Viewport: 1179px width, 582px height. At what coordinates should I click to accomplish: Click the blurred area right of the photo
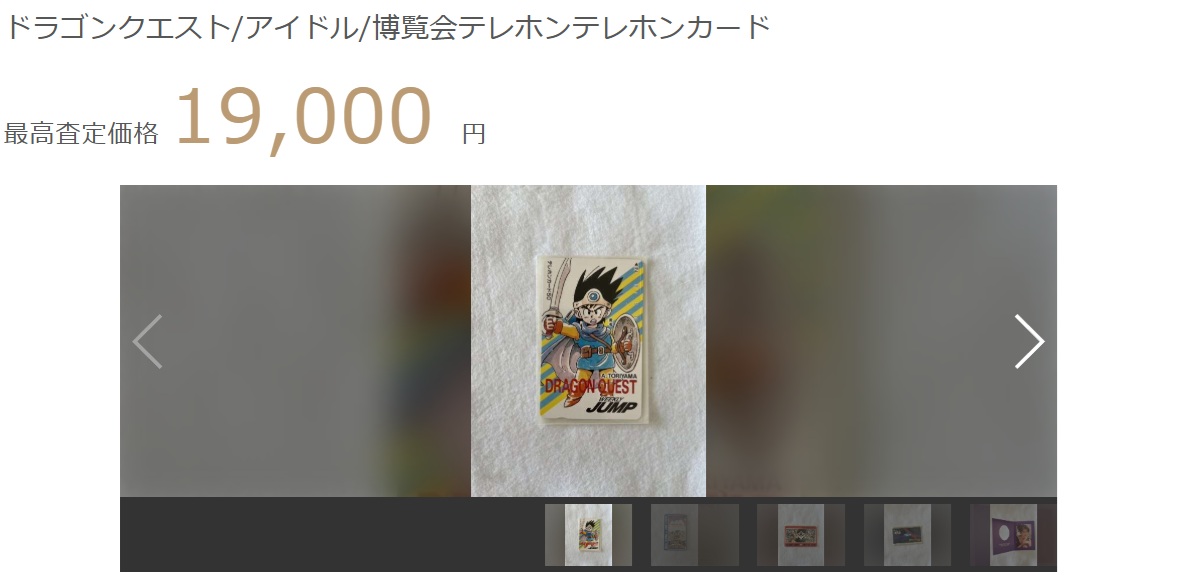881,341
